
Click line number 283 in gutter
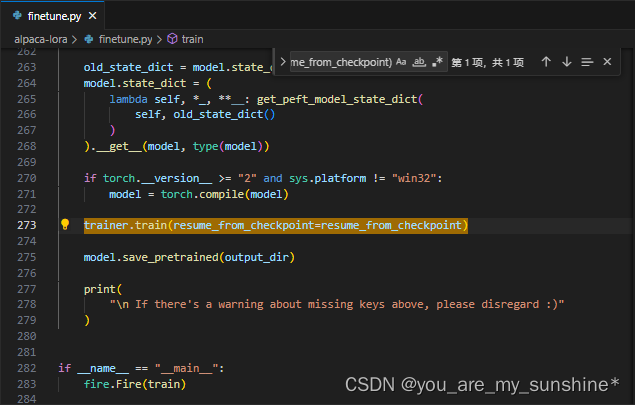pyautogui.click(x=27, y=384)
